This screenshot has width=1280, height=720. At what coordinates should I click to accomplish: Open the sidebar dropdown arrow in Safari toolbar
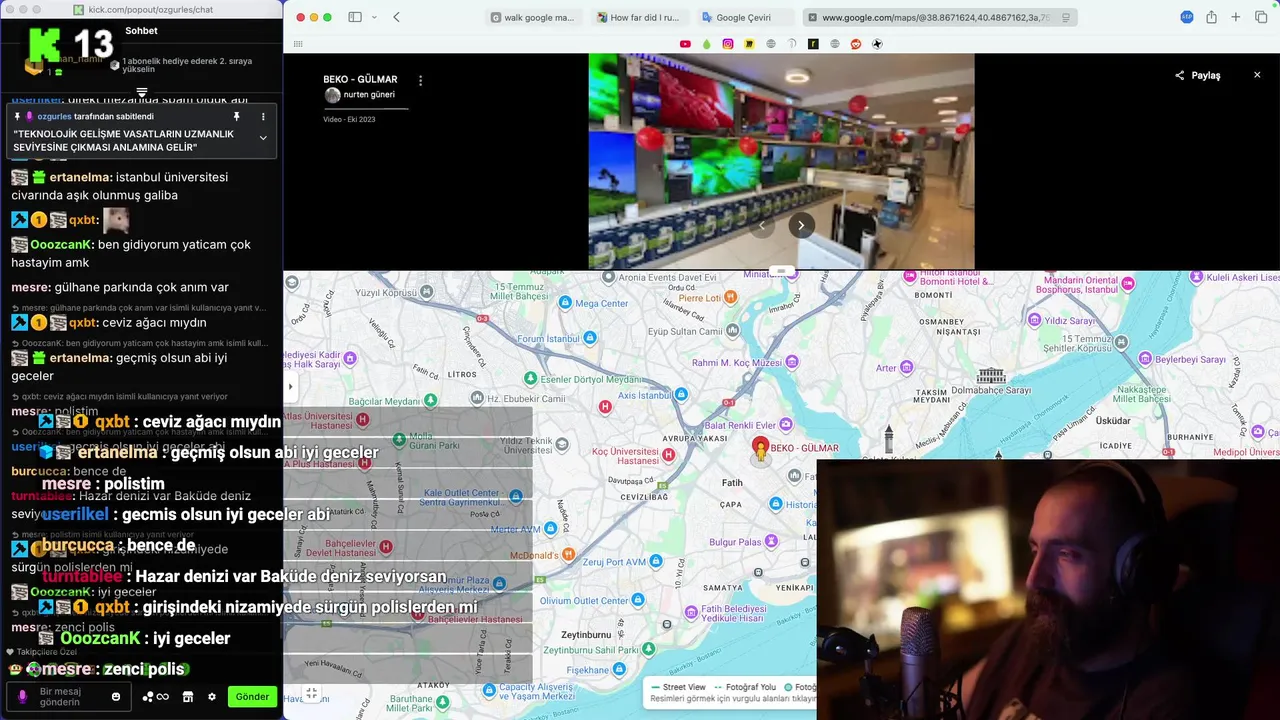pyautogui.click(x=375, y=17)
